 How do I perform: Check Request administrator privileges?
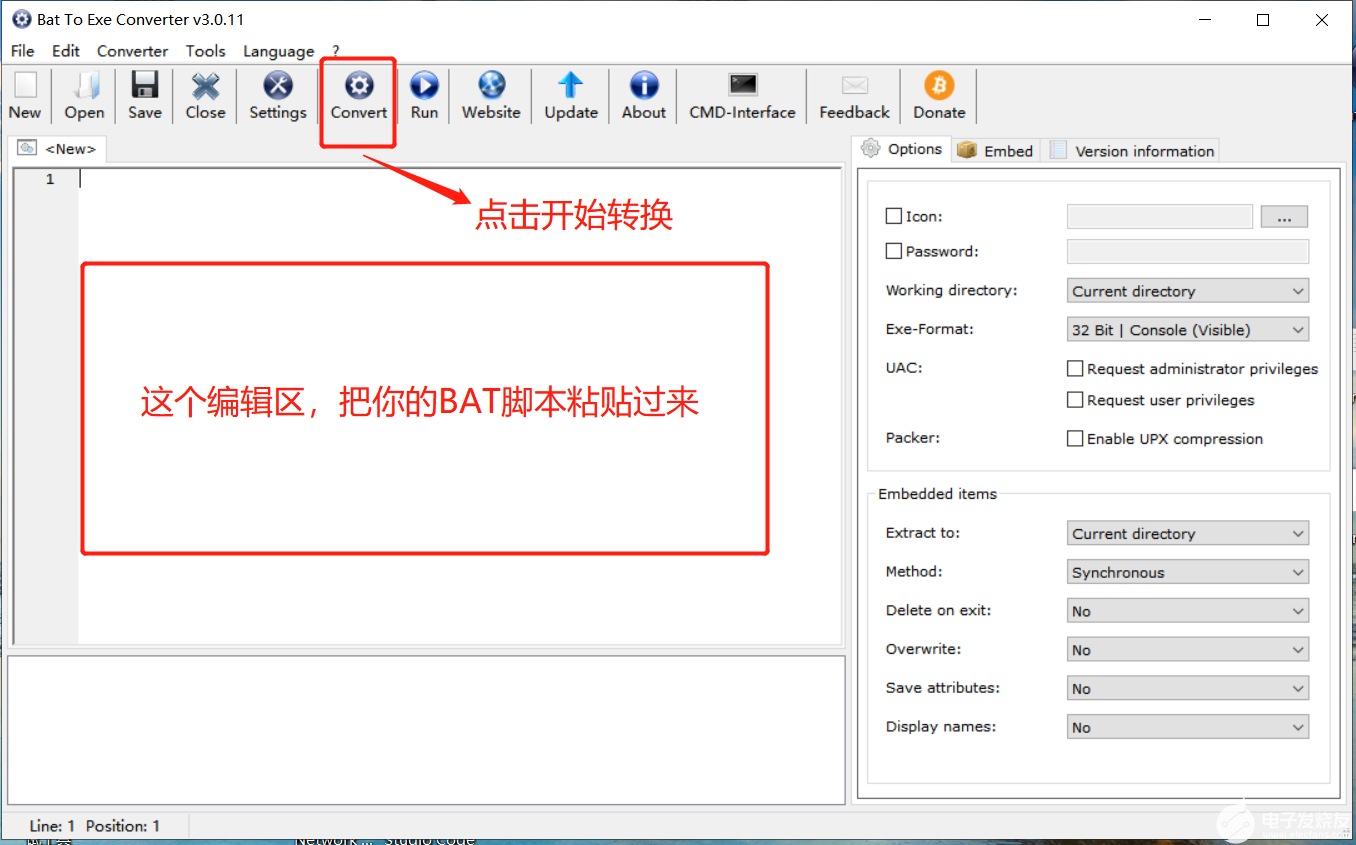tap(1075, 369)
